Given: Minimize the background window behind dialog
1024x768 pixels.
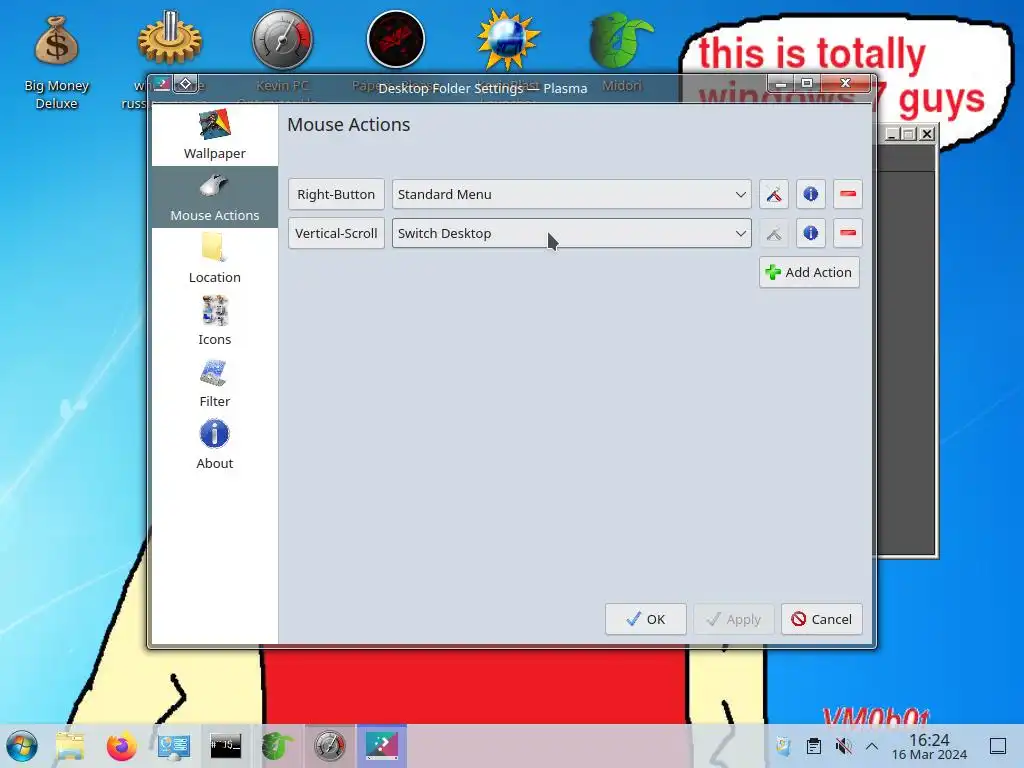Looking at the screenshot, I should point(892,134).
